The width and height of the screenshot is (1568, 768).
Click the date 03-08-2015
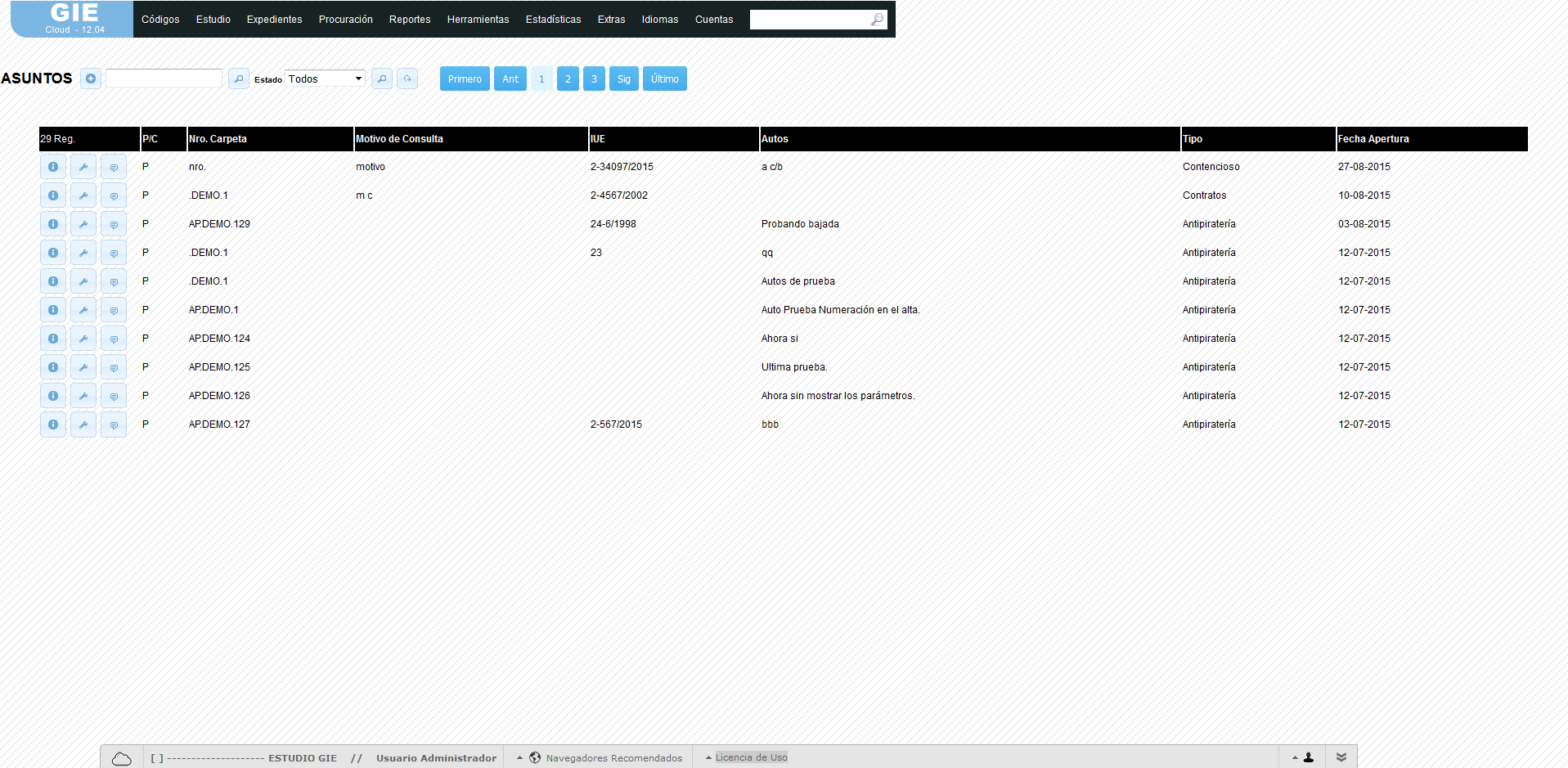click(x=1364, y=224)
